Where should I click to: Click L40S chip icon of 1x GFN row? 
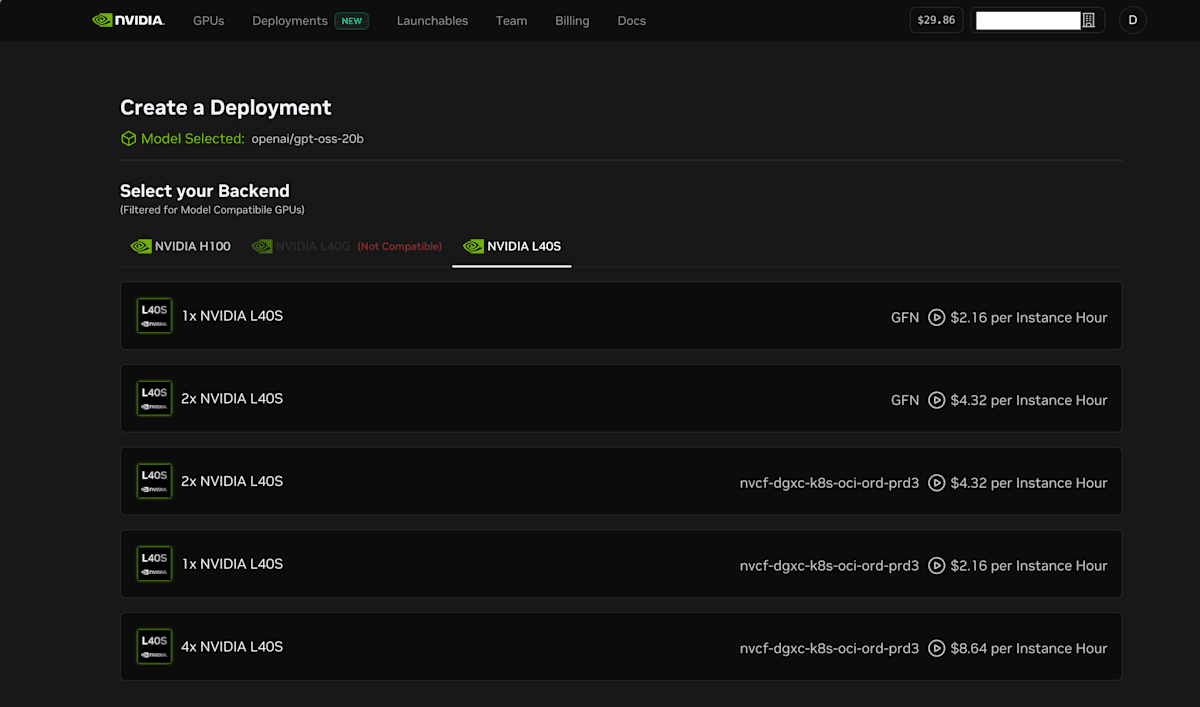(x=154, y=316)
